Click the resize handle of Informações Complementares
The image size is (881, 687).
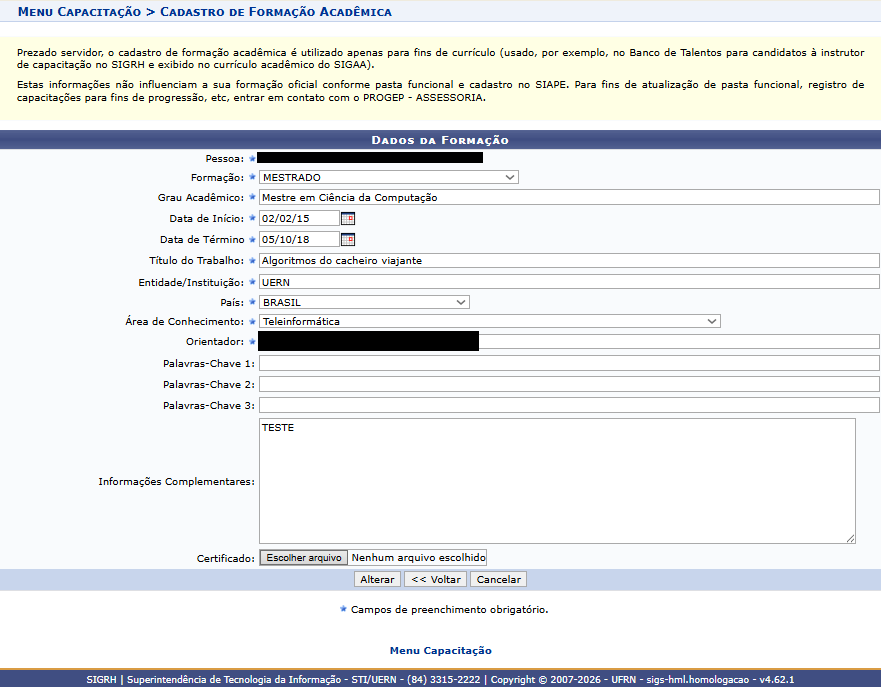(850, 538)
